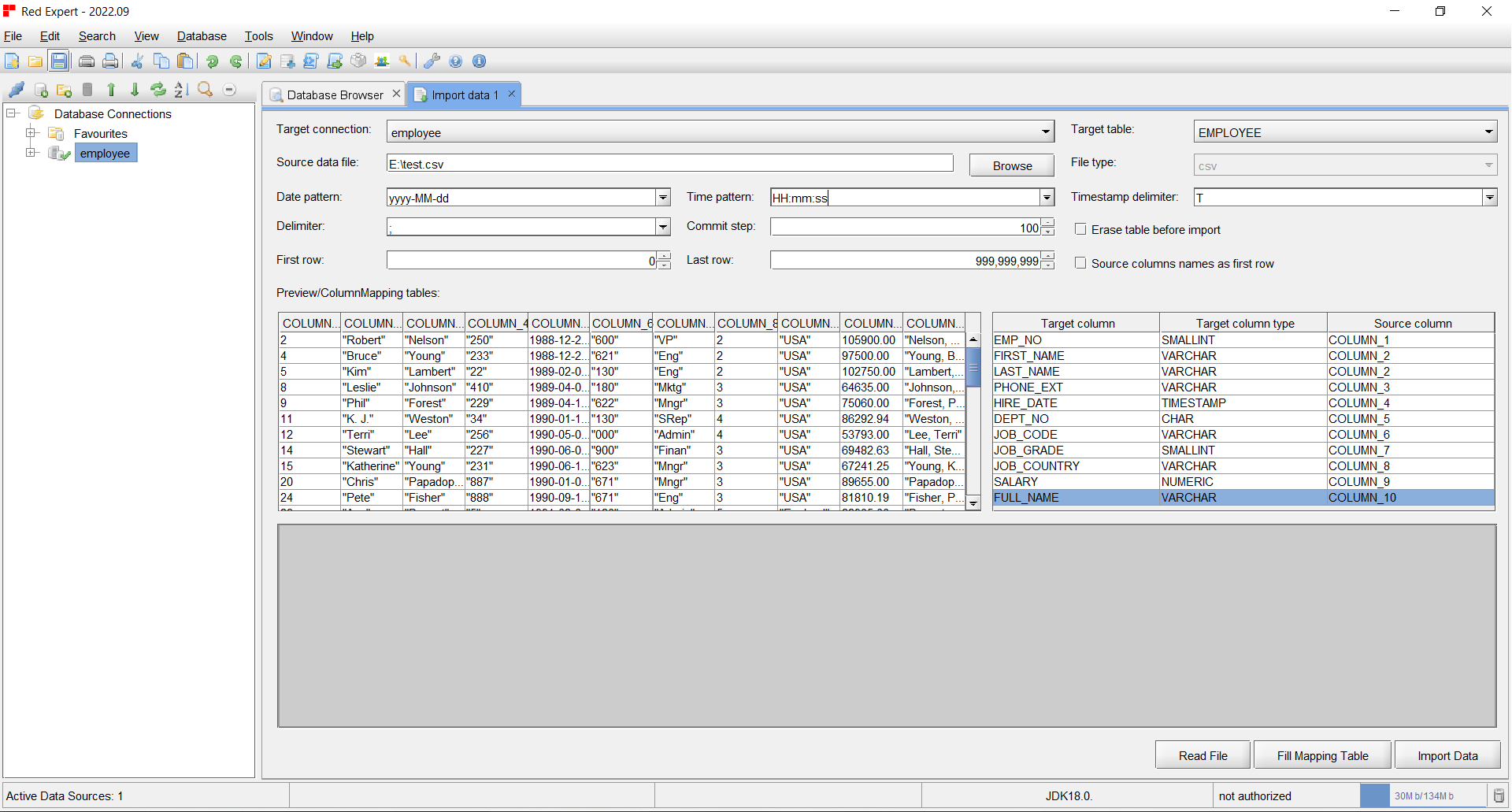Enable Erase table before import
This screenshot has width=1512, height=812.
[x=1080, y=229]
